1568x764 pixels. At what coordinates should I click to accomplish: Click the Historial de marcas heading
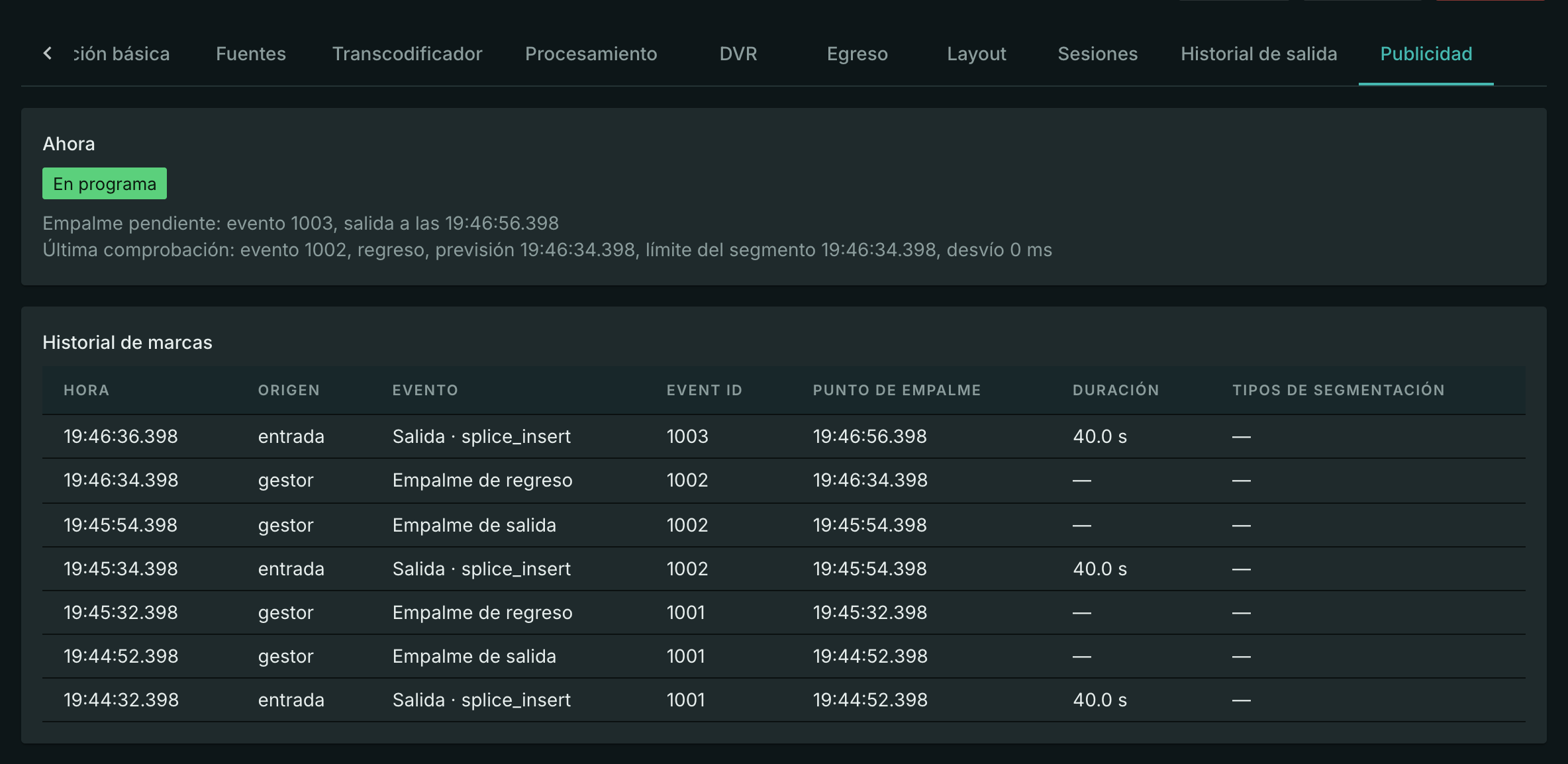128,342
